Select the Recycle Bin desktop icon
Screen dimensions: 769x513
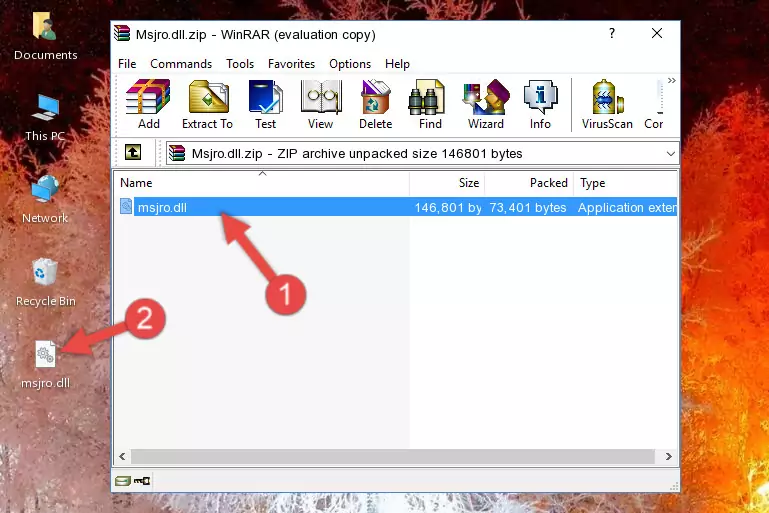tap(46, 283)
